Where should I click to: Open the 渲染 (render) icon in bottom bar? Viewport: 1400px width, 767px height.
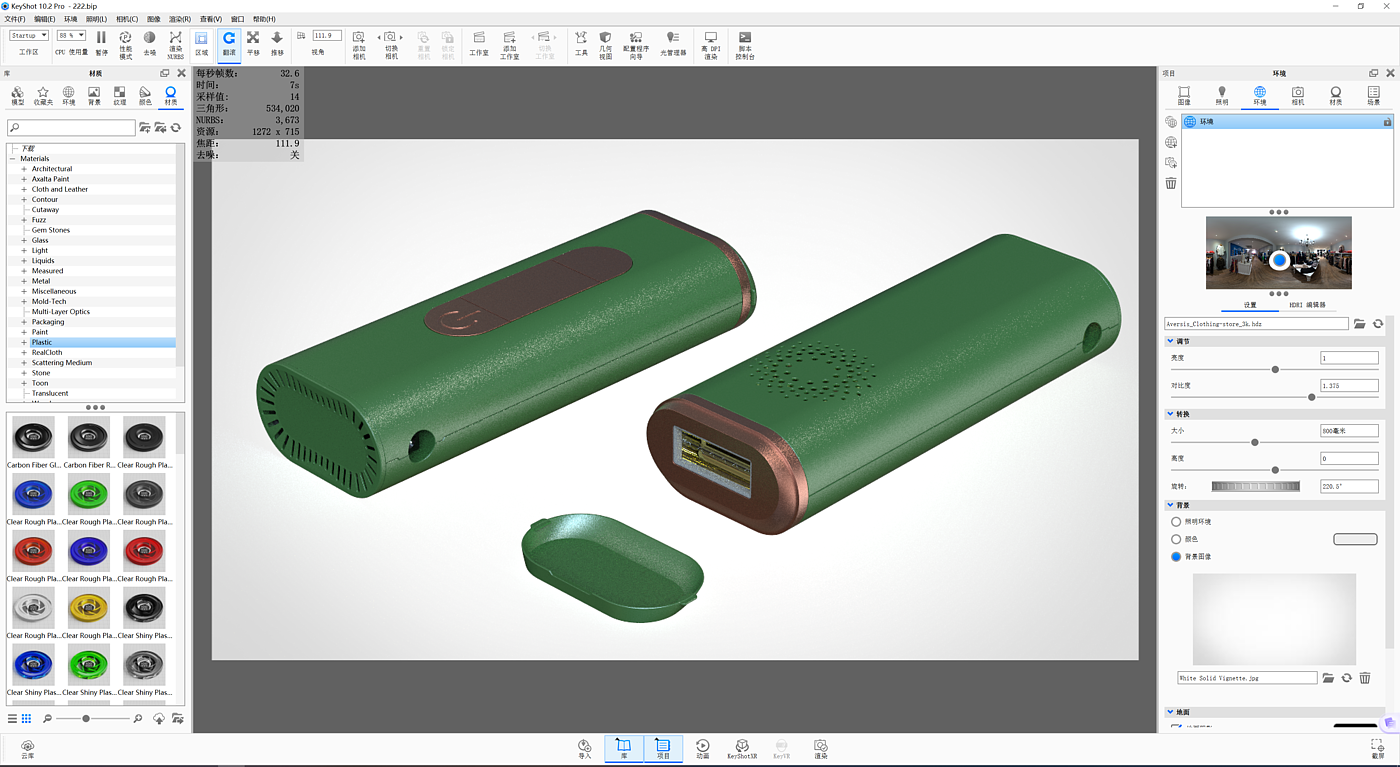[820, 747]
